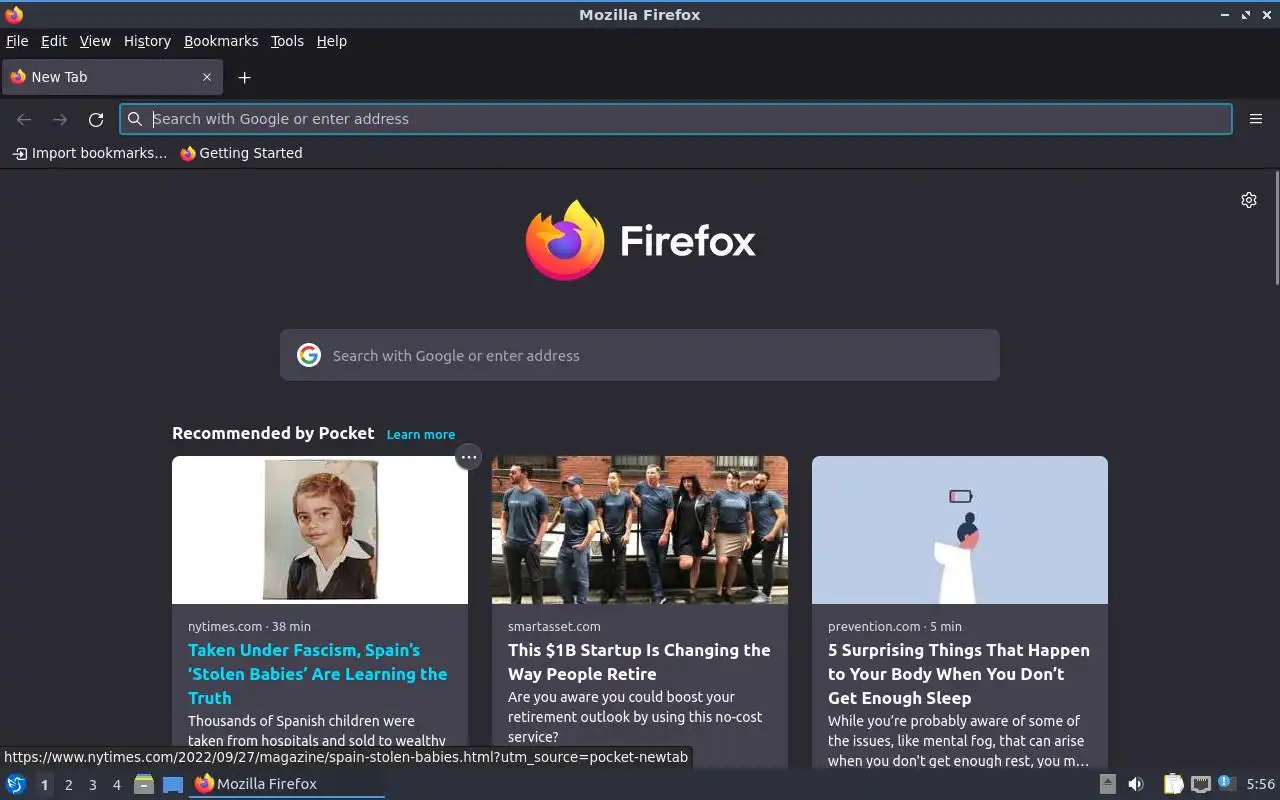The image size is (1280, 800).
Task: Click the boy portrait article thumbnail
Action: [x=320, y=530]
